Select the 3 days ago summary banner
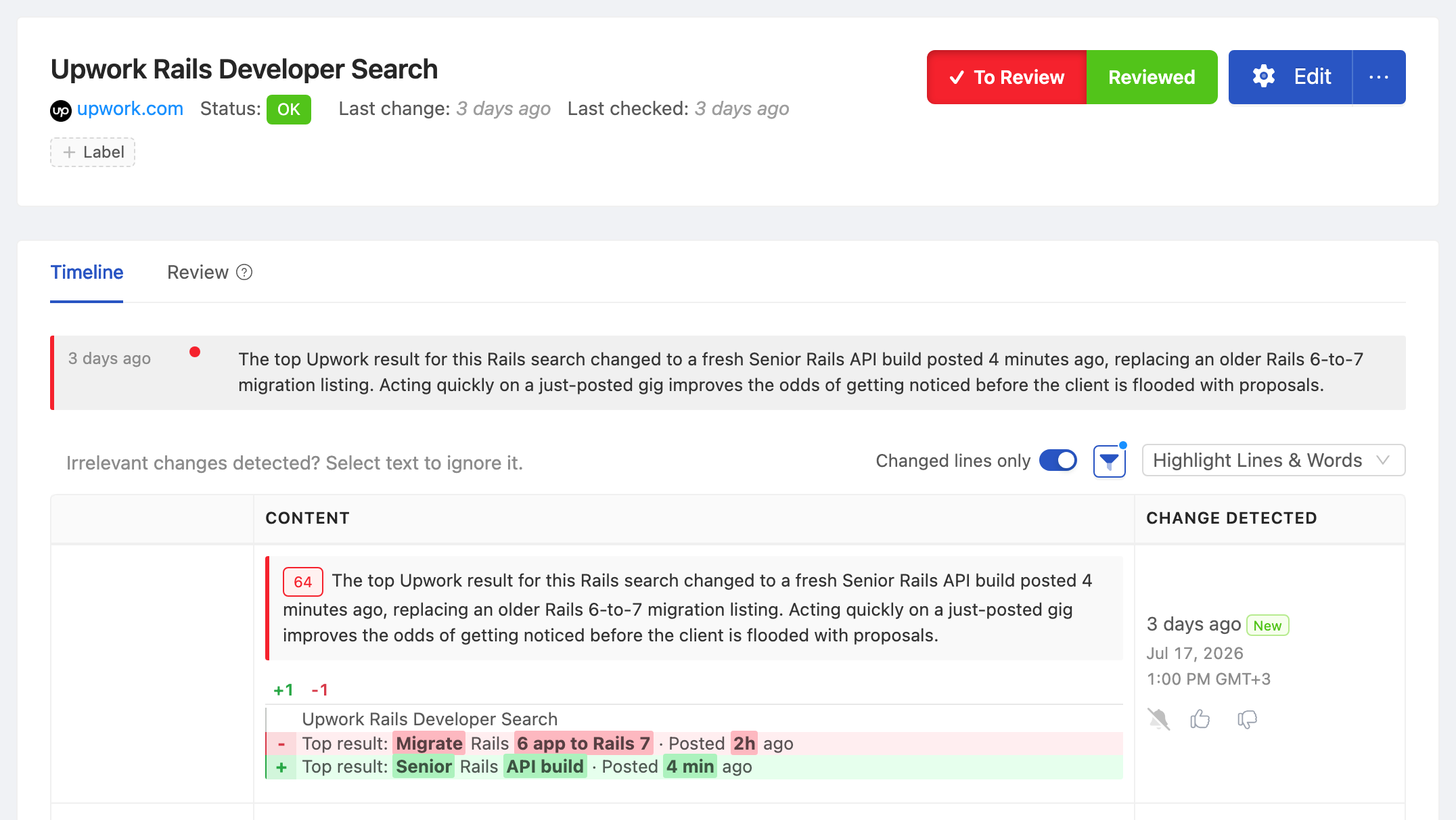Screen dimensions: 1456x820 pos(728,373)
